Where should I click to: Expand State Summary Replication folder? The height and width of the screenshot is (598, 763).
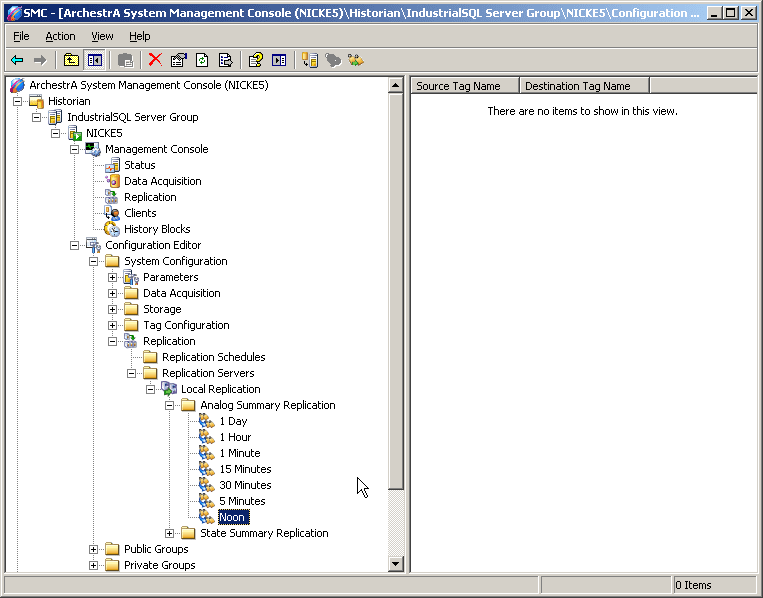(x=169, y=534)
